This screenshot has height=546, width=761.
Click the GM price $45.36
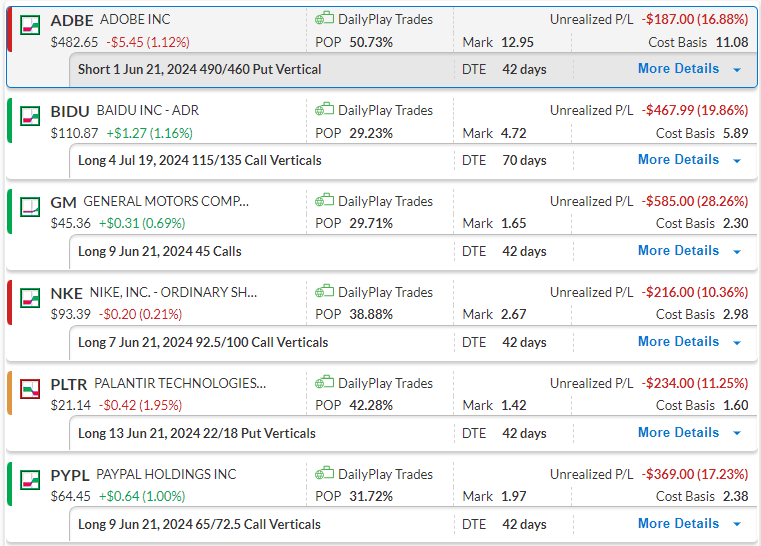coord(70,224)
